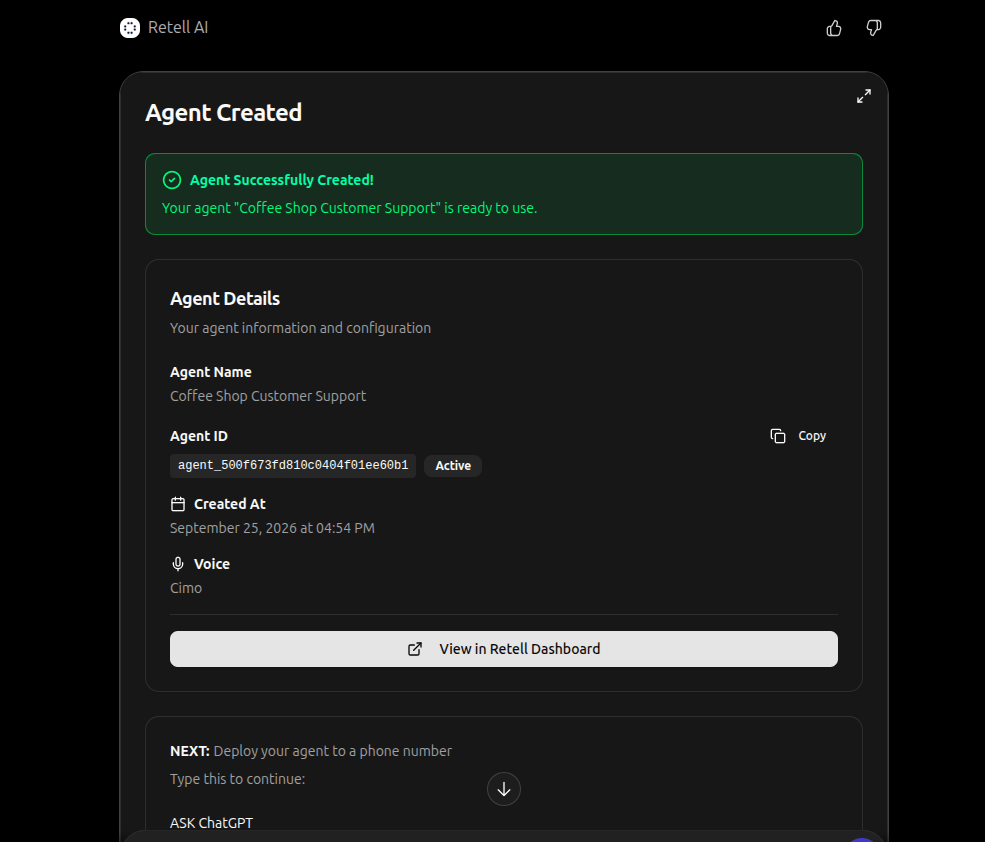Click the 'September 25, 2026 at 04:54 PM' date

pos(272,528)
